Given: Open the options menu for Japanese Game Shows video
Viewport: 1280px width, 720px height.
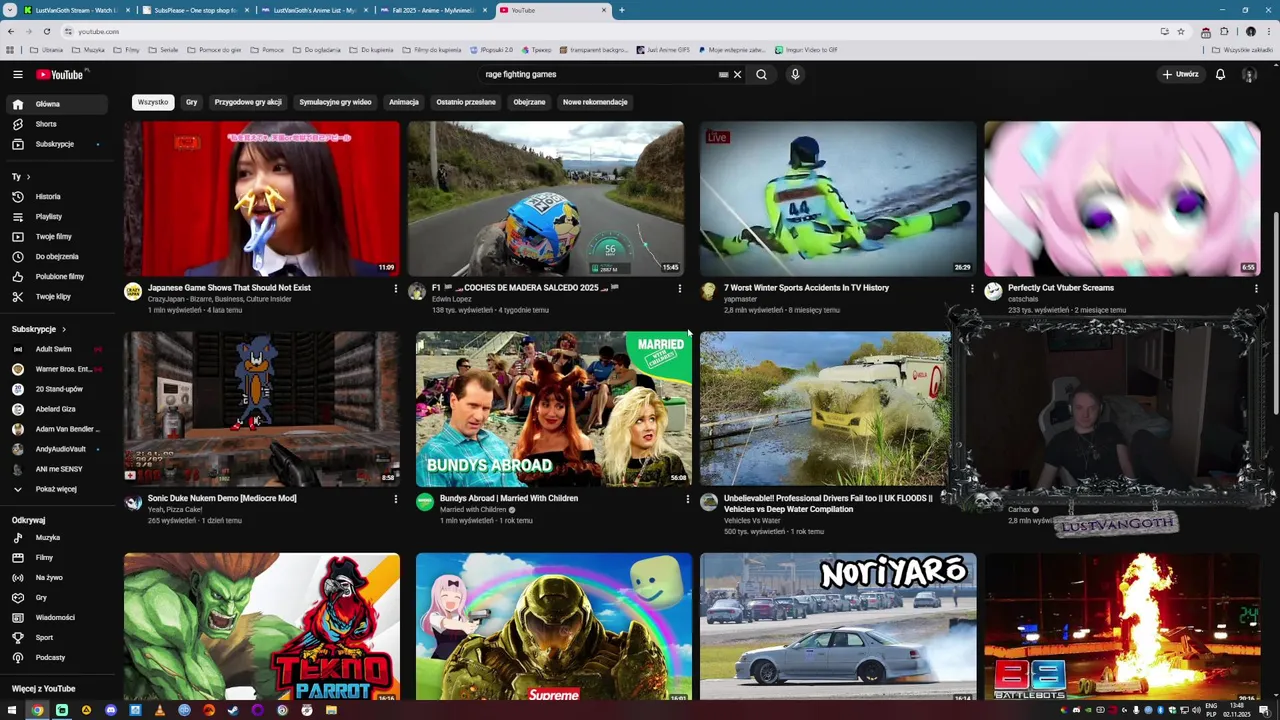Looking at the screenshot, I should click(396, 289).
